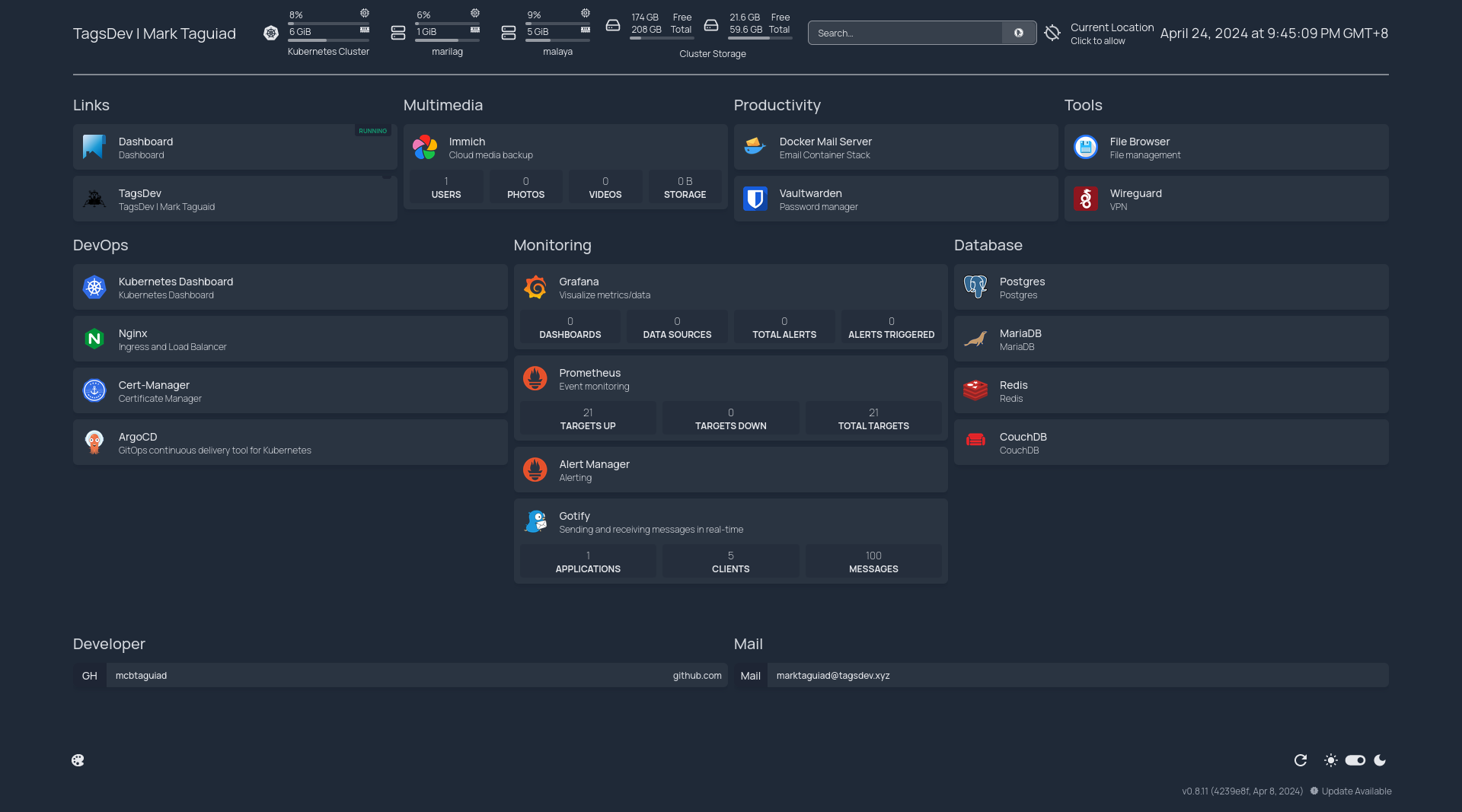Viewport: 1462px width, 812px height.
Task: Collapse the Database section heading
Action: coord(988,245)
